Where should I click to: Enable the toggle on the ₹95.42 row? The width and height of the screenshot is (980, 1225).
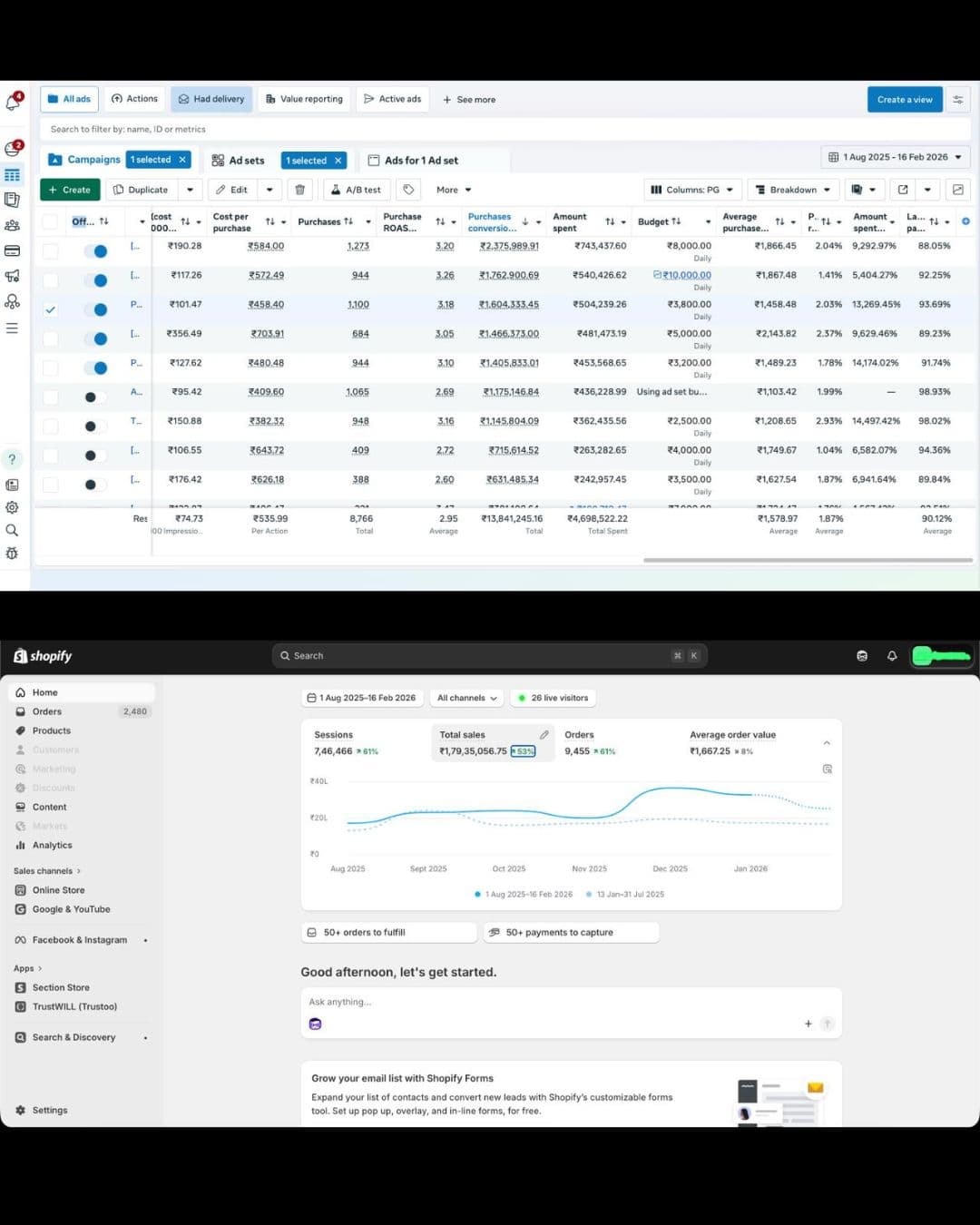pos(93,397)
